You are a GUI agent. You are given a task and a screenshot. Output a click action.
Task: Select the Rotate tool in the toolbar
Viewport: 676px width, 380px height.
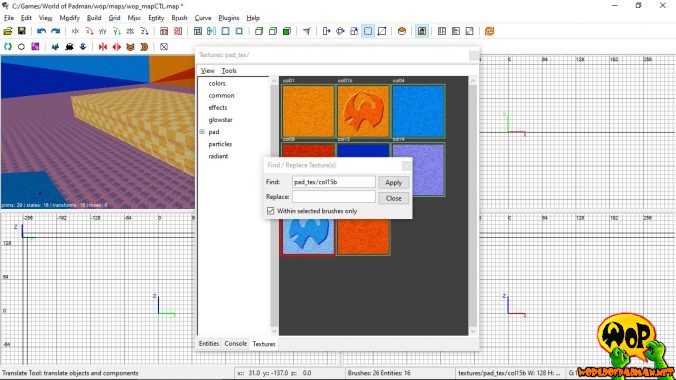click(x=340, y=31)
